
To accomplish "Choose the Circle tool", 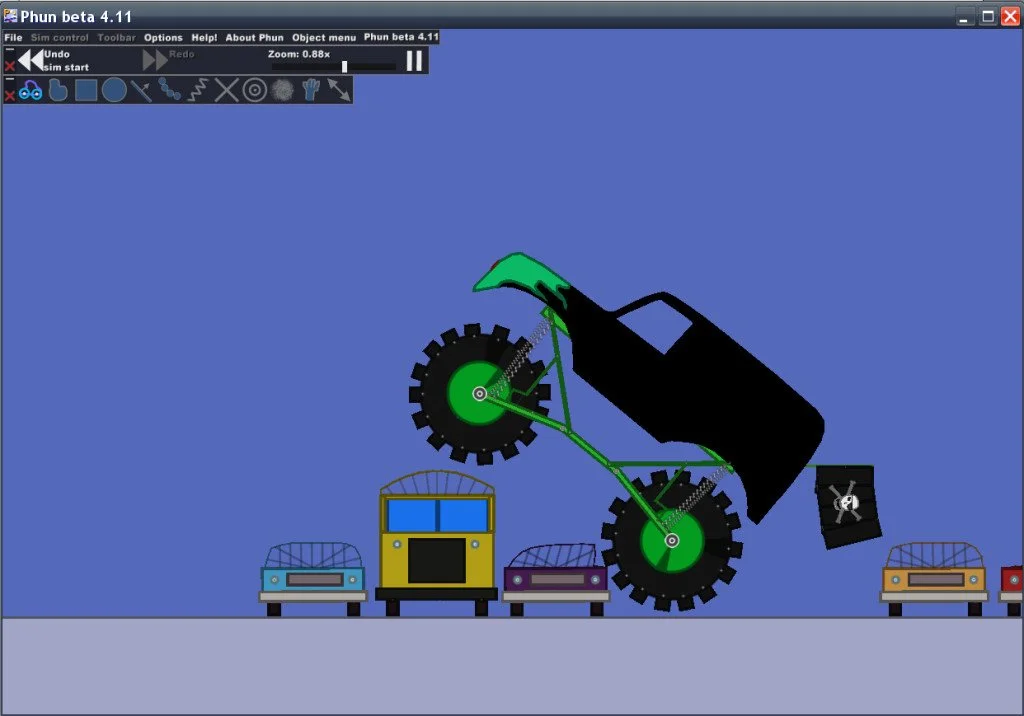I will (x=114, y=90).
